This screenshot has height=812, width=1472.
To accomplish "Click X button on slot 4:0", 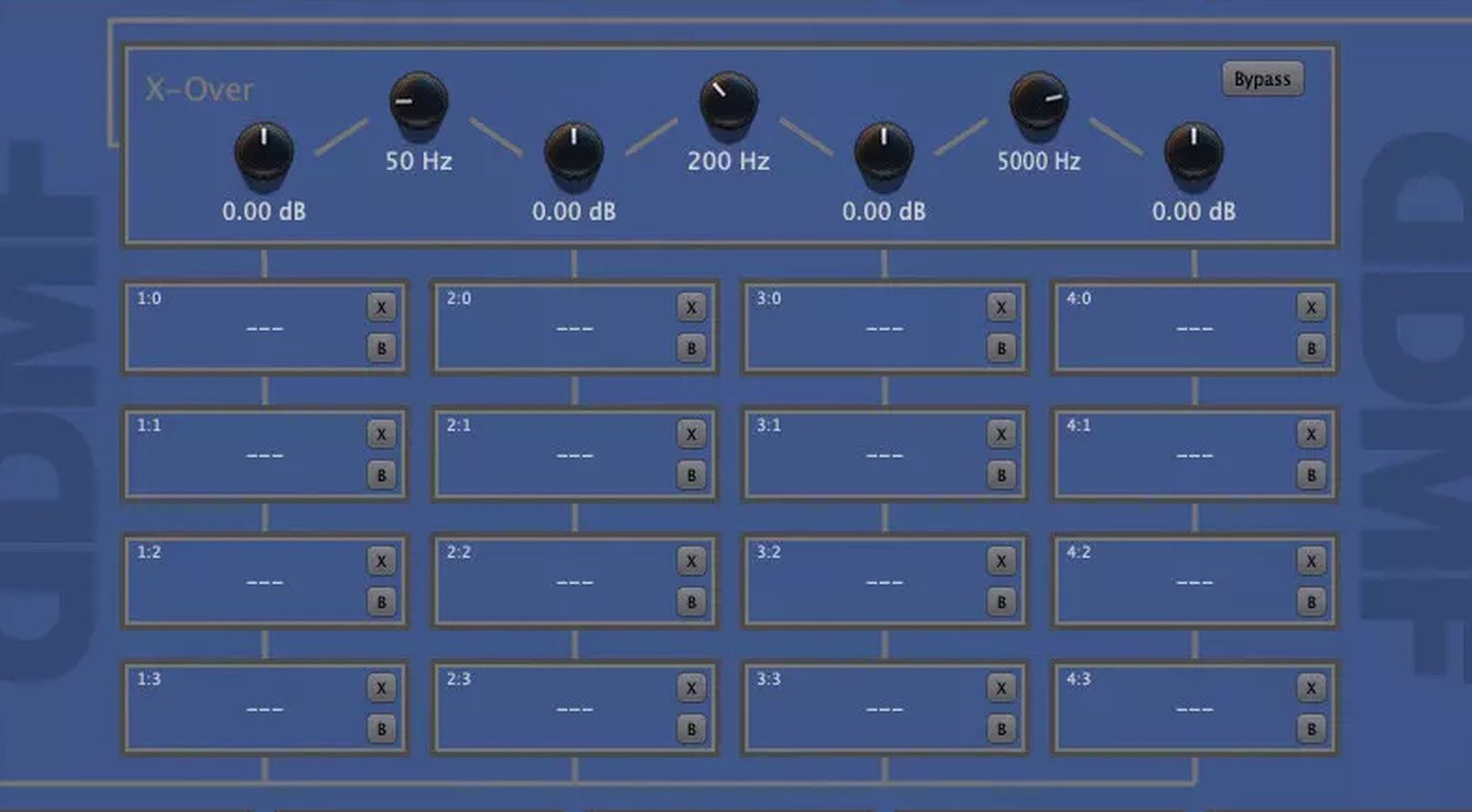I will pyautogui.click(x=1311, y=308).
